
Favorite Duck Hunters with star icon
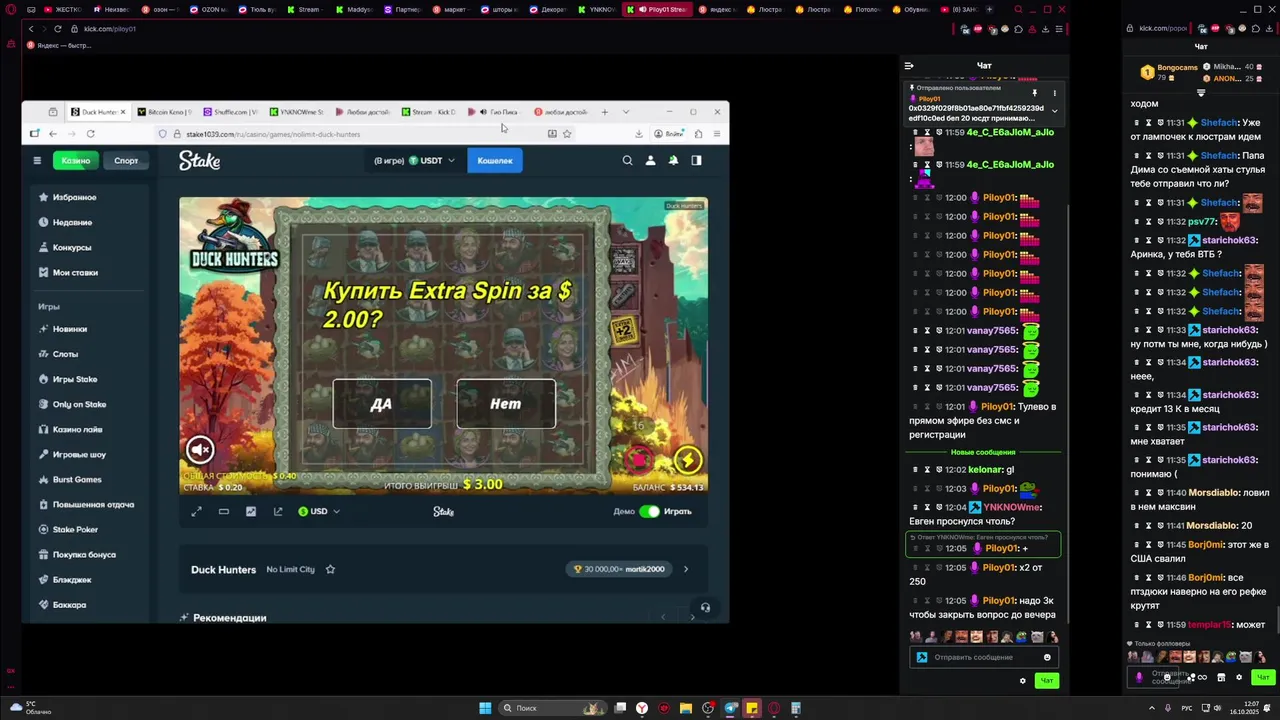330,569
